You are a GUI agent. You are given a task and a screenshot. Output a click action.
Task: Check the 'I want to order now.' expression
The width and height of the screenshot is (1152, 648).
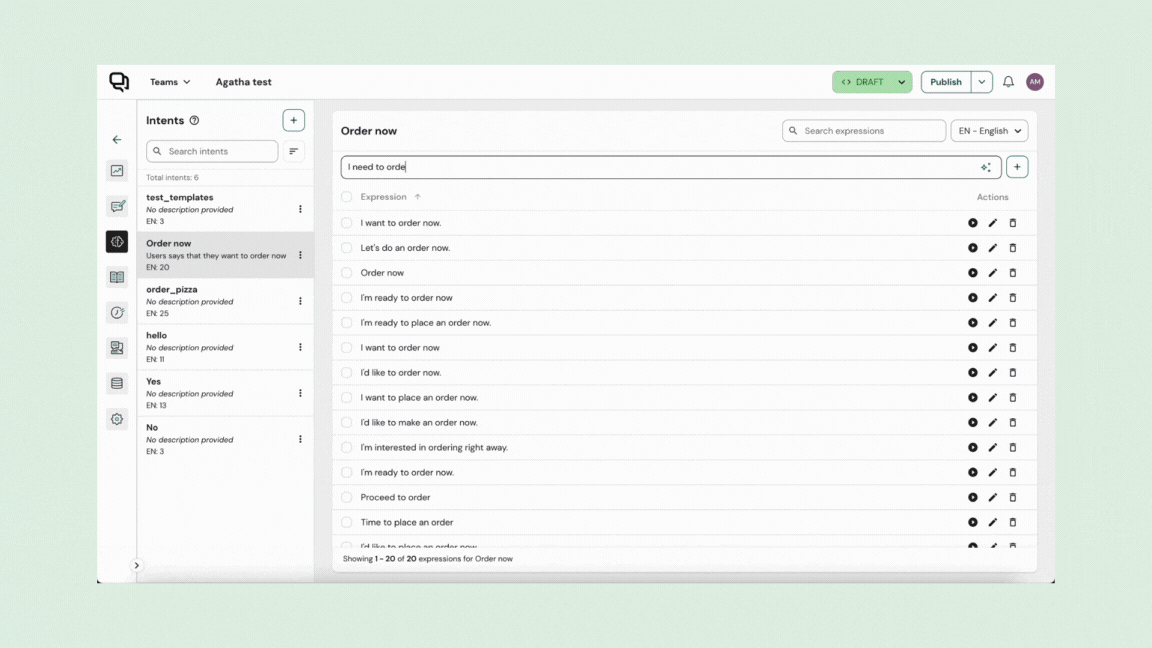click(x=347, y=223)
